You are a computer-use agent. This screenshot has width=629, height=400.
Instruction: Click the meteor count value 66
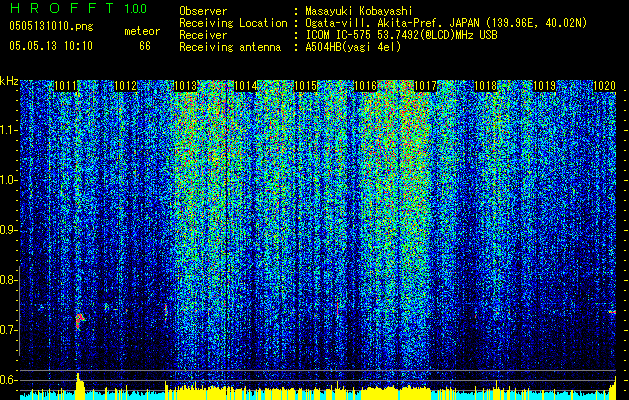145,46
